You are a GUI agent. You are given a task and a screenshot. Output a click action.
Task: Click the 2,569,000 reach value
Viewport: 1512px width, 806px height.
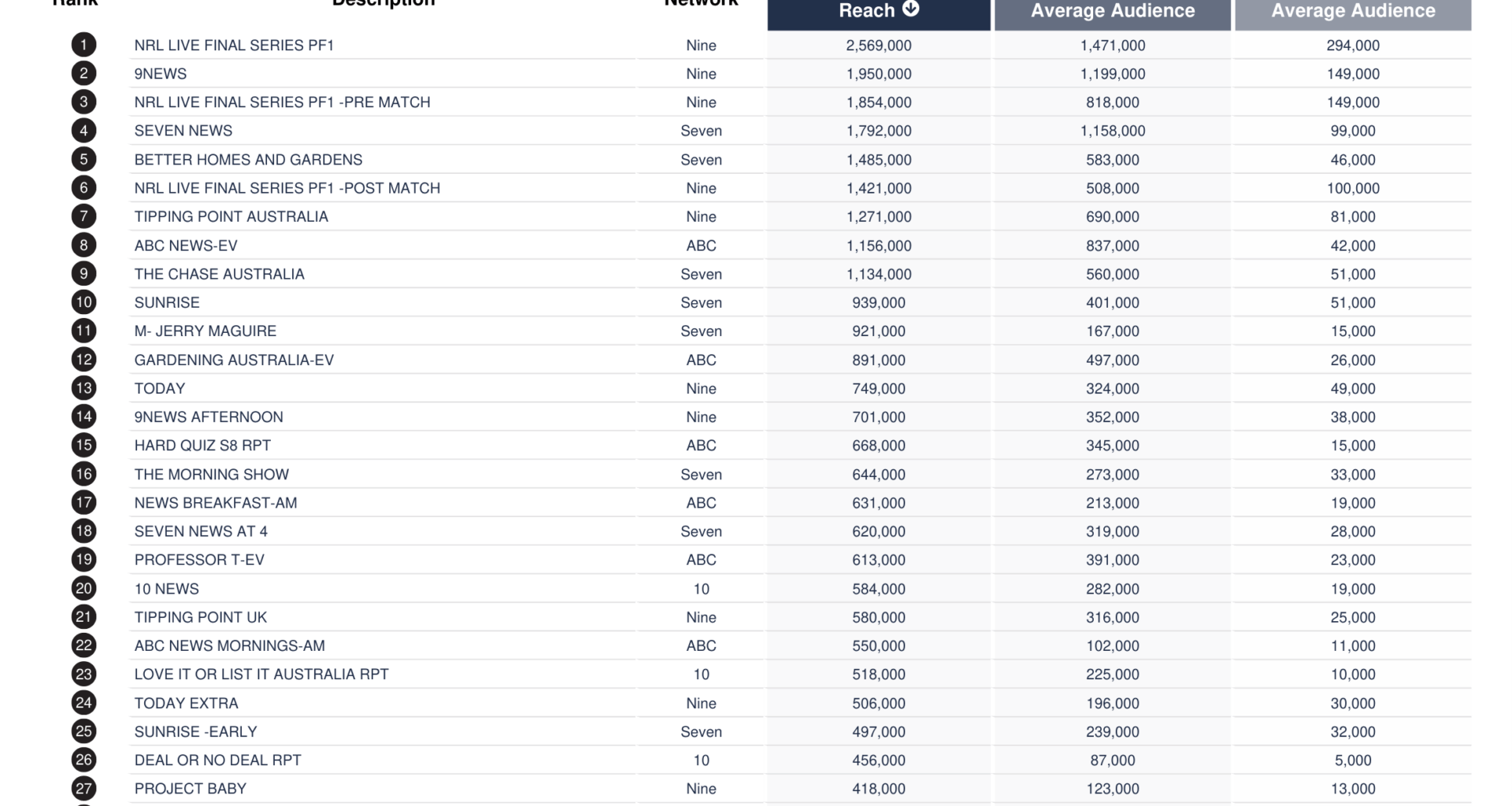click(x=879, y=46)
